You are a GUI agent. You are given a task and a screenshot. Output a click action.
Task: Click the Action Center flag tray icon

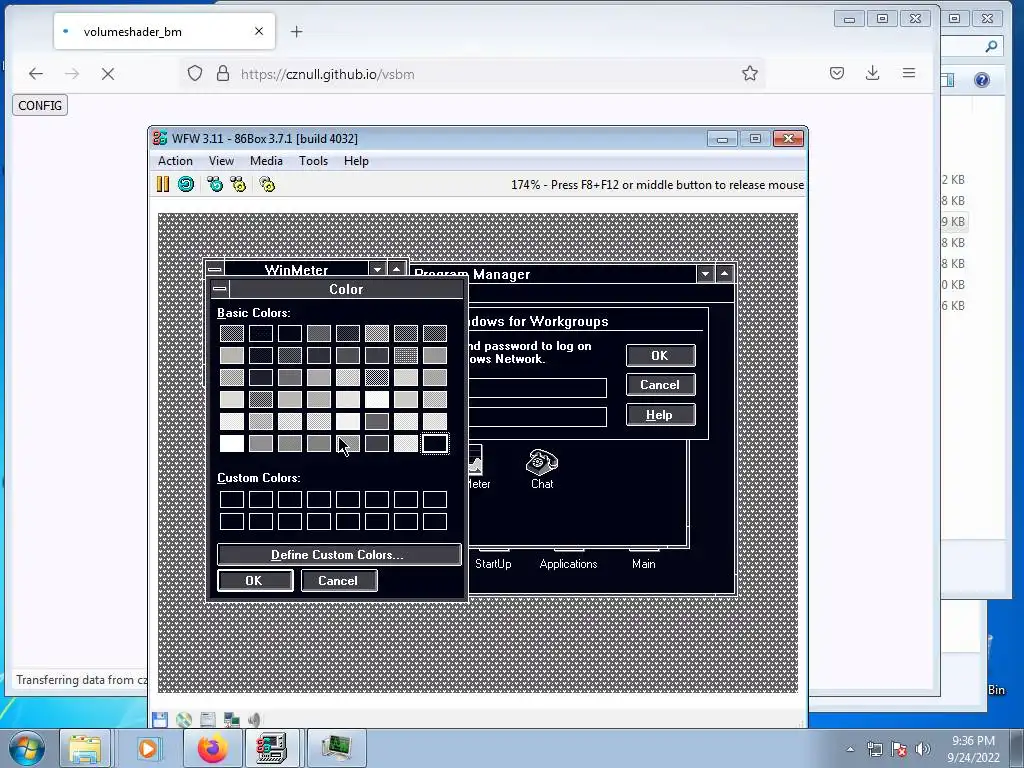pyautogui.click(x=899, y=749)
